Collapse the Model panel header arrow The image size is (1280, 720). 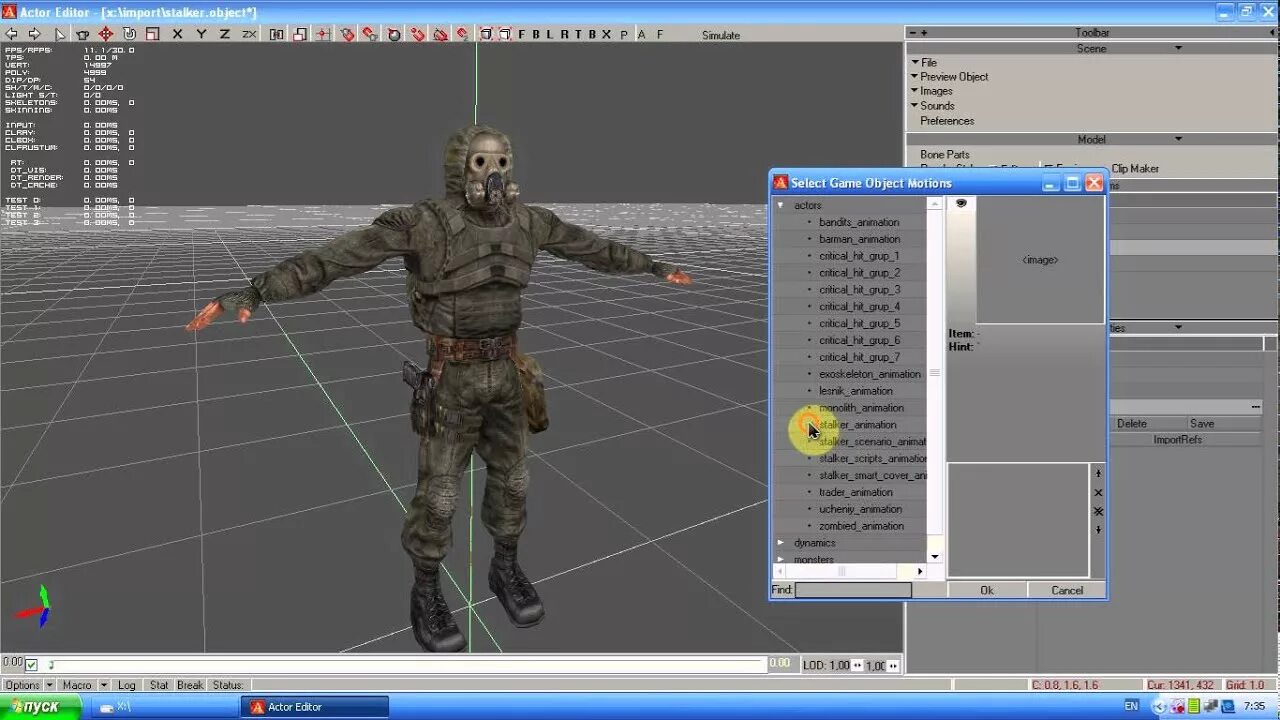[1178, 139]
